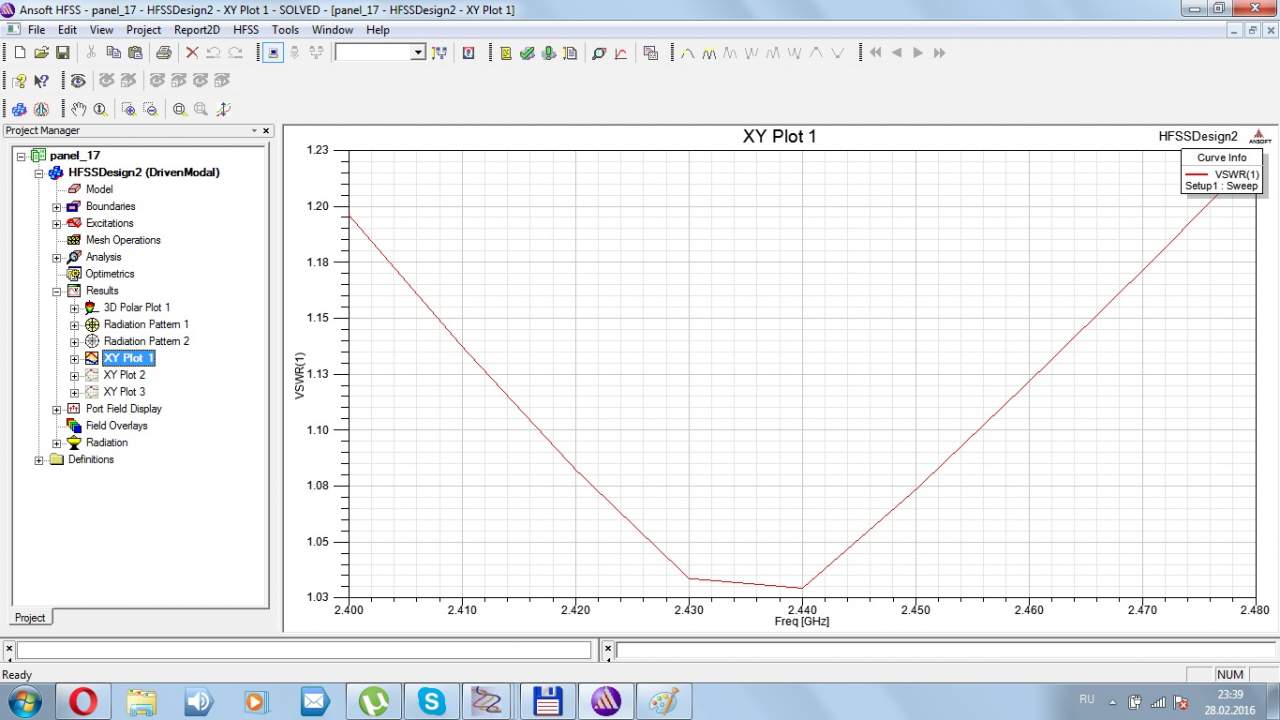Click the Delete red X icon
Screen dimensions: 1280x720
(x=192, y=53)
